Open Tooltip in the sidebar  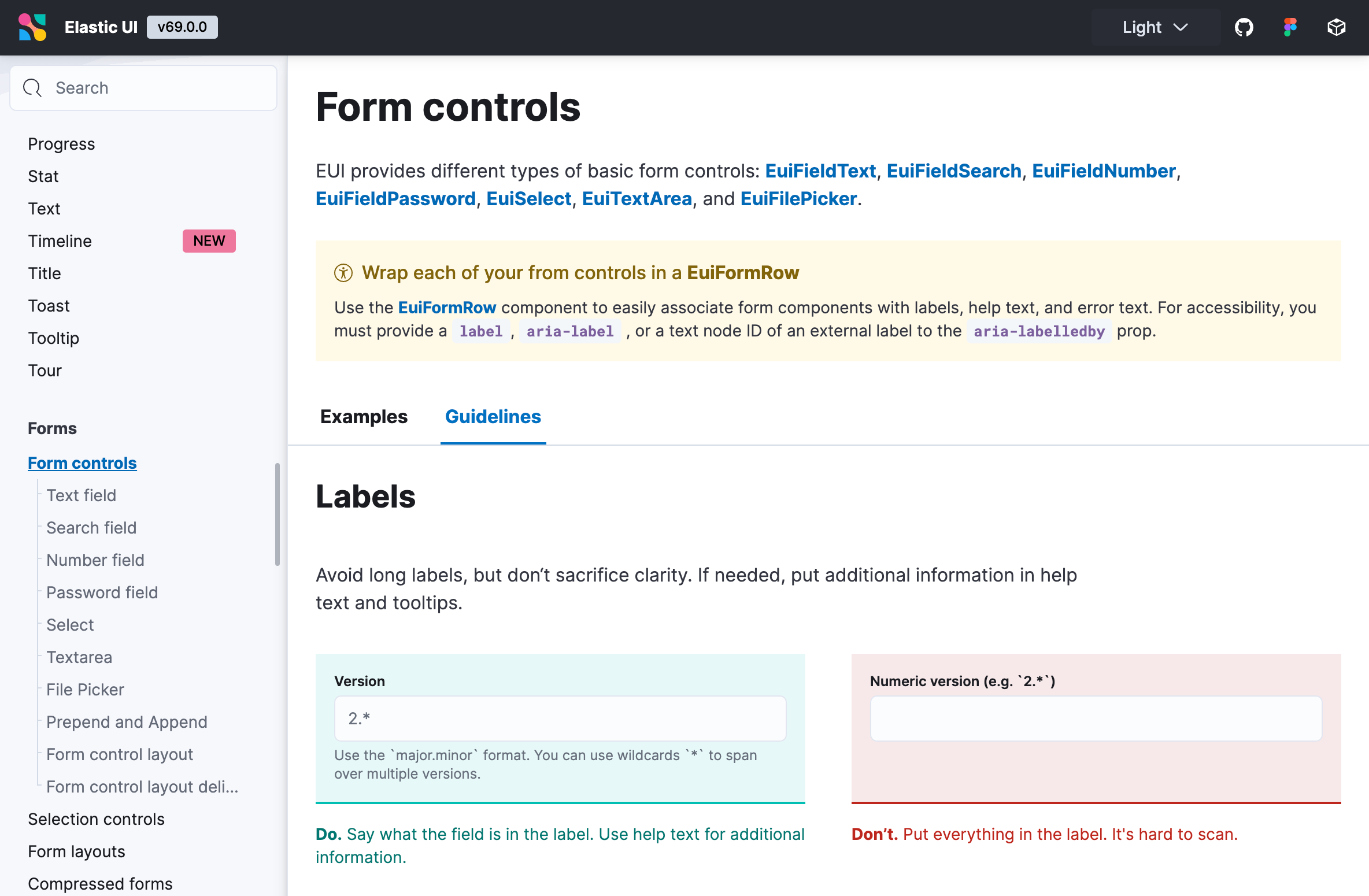[x=53, y=338]
